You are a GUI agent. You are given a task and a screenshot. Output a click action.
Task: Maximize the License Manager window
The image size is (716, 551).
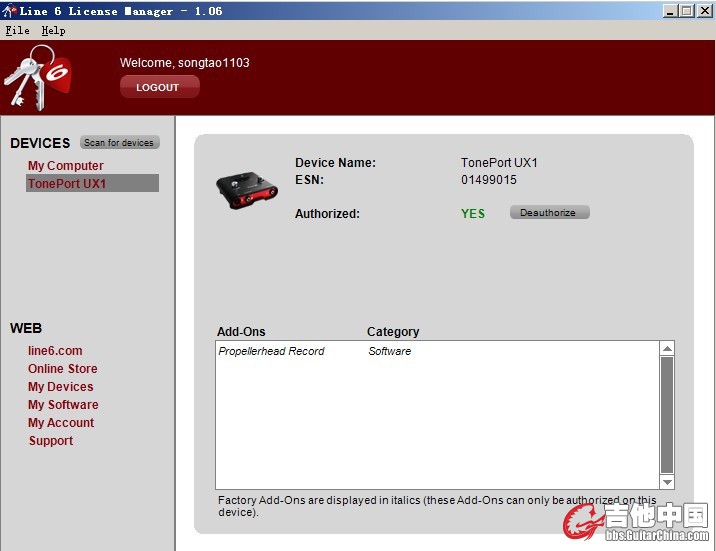tap(687, 11)
